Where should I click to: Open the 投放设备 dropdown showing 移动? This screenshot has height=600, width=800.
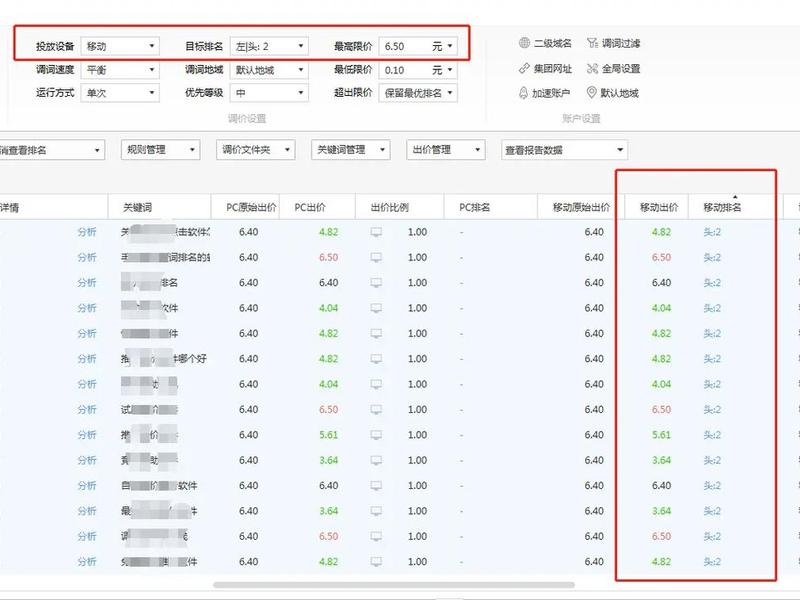(x=120, y=46)
